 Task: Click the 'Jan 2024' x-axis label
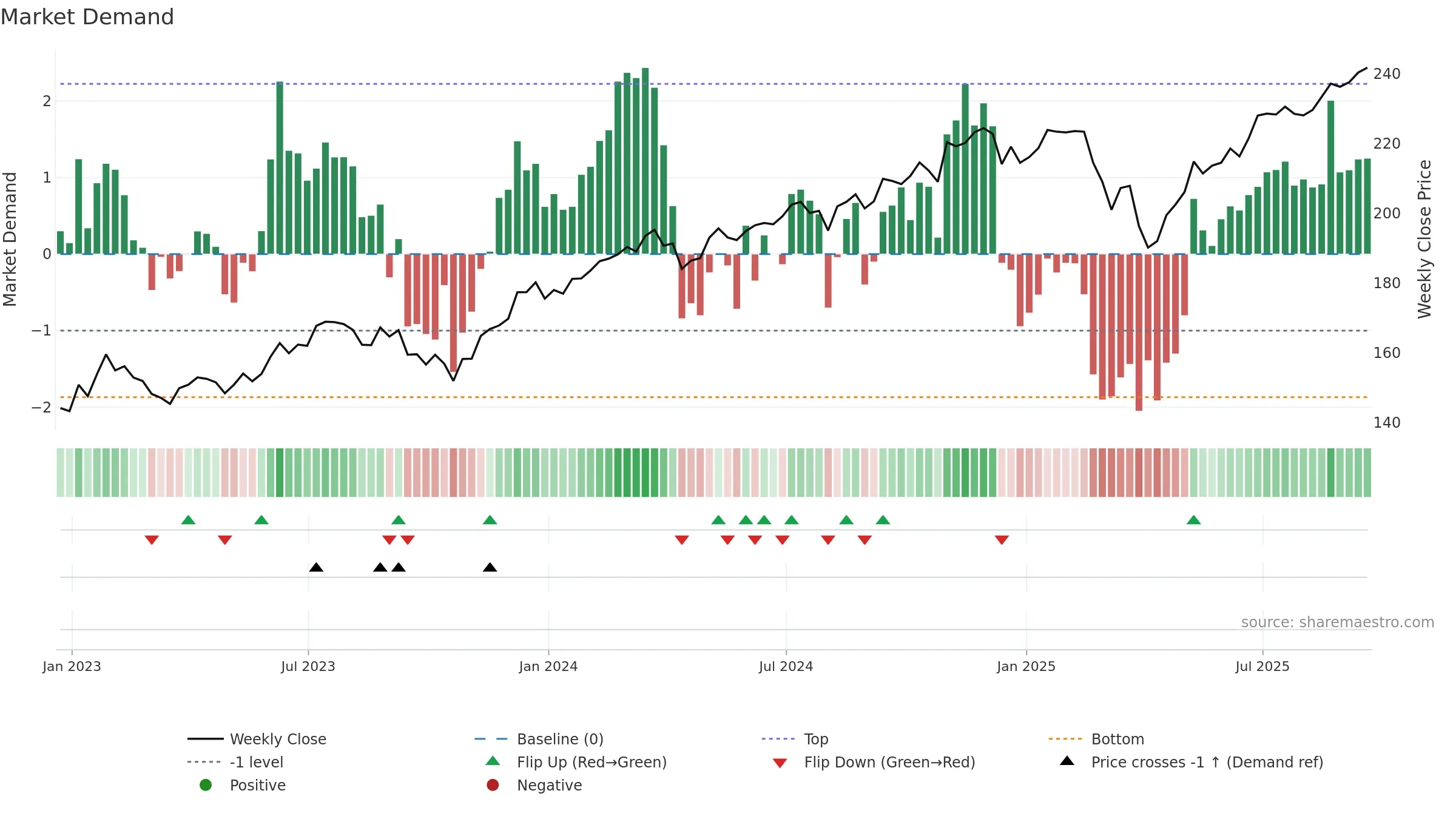click(548, 667)
